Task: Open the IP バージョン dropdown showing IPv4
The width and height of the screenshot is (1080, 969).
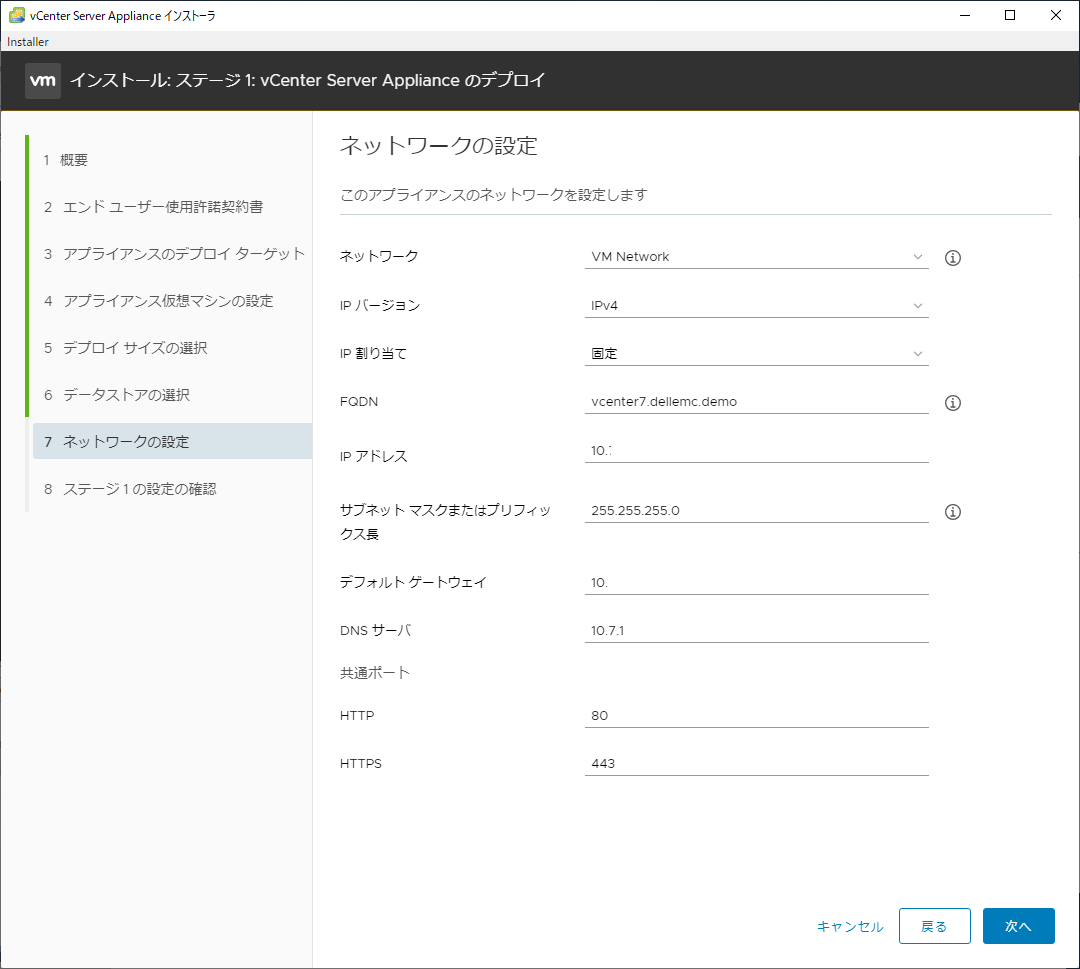Action: coord(756,305)
